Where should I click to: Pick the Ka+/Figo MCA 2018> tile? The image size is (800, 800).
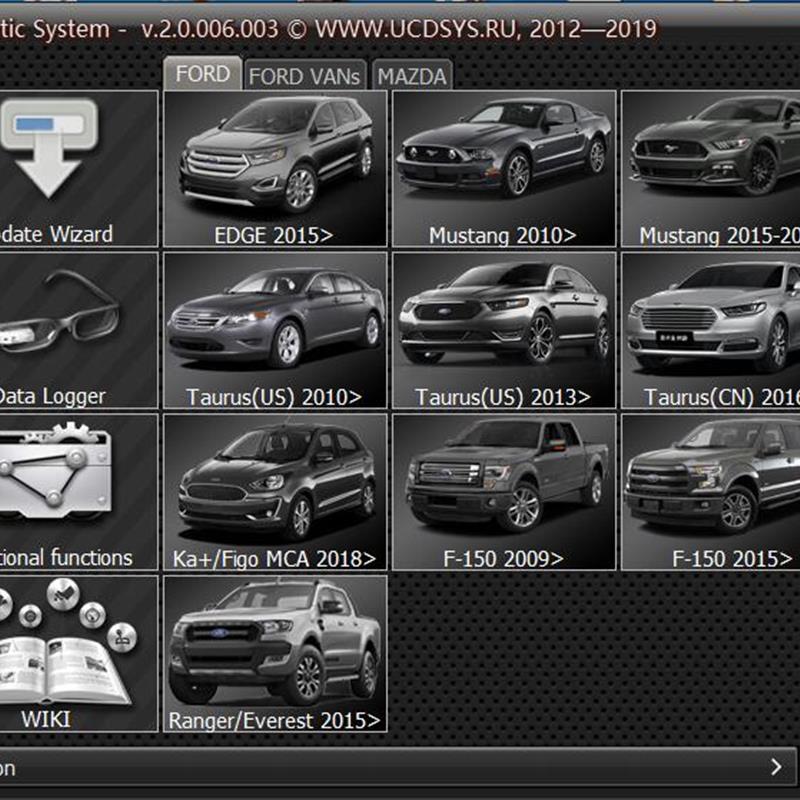tap(275, 492)
